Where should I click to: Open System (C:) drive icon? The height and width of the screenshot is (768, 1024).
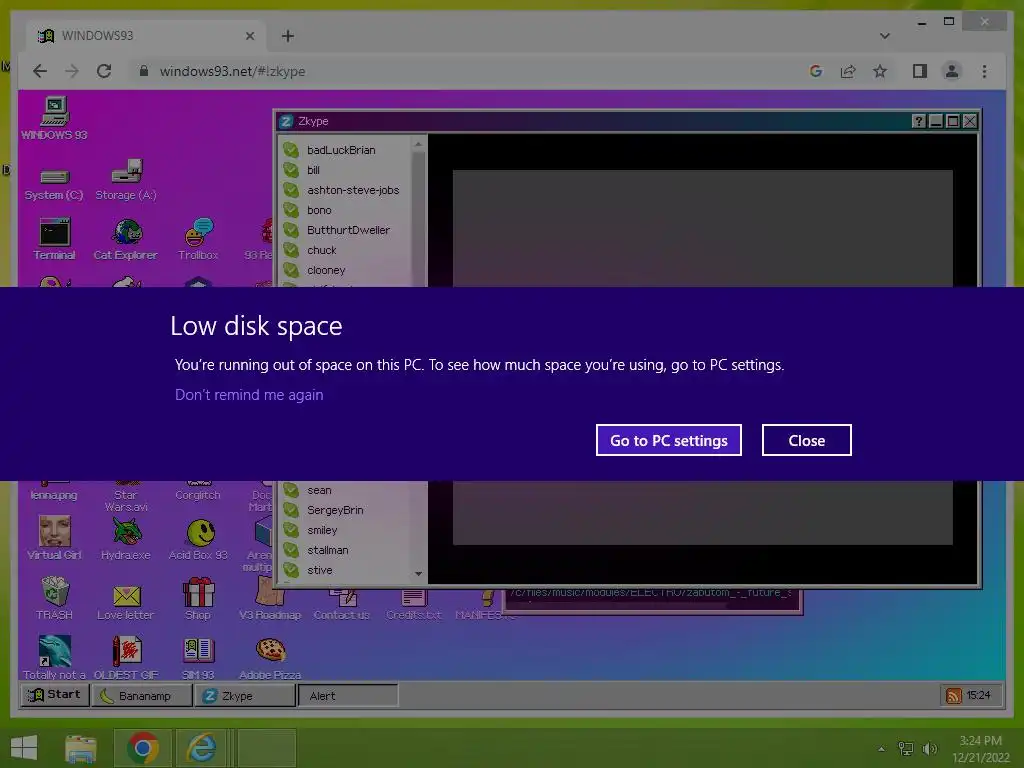(x=54, y=184)
